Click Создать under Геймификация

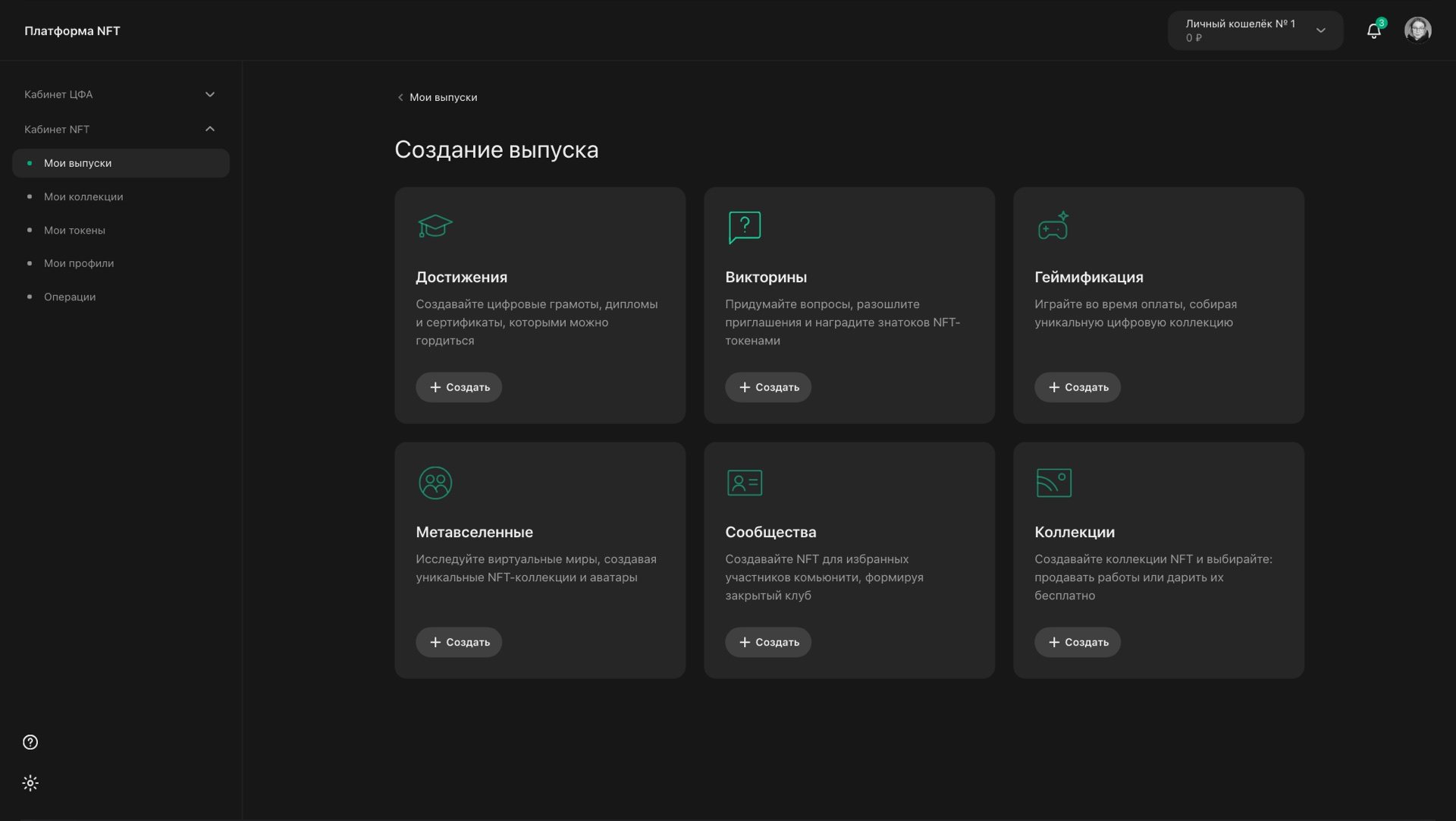coord(1078,387)
